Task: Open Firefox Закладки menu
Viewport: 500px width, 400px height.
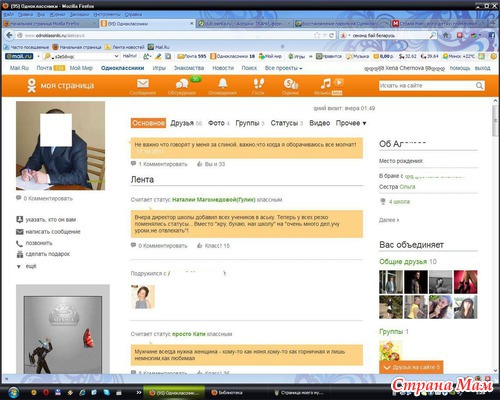Action: coord(79,15)
